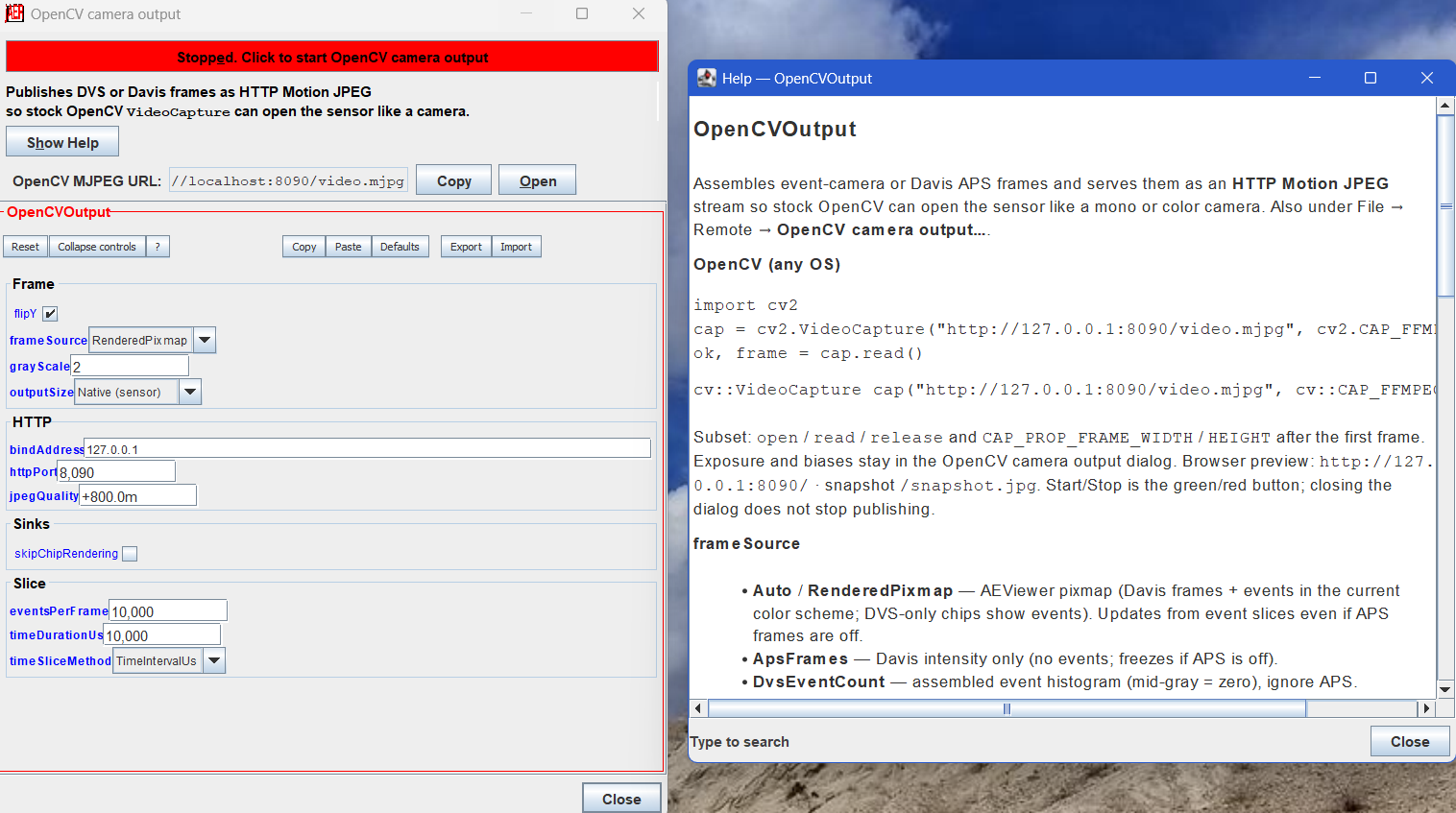This screenshot has width=1456, height=813.
Task: Toggle the flipY checkbox
Action: (50, 314)
